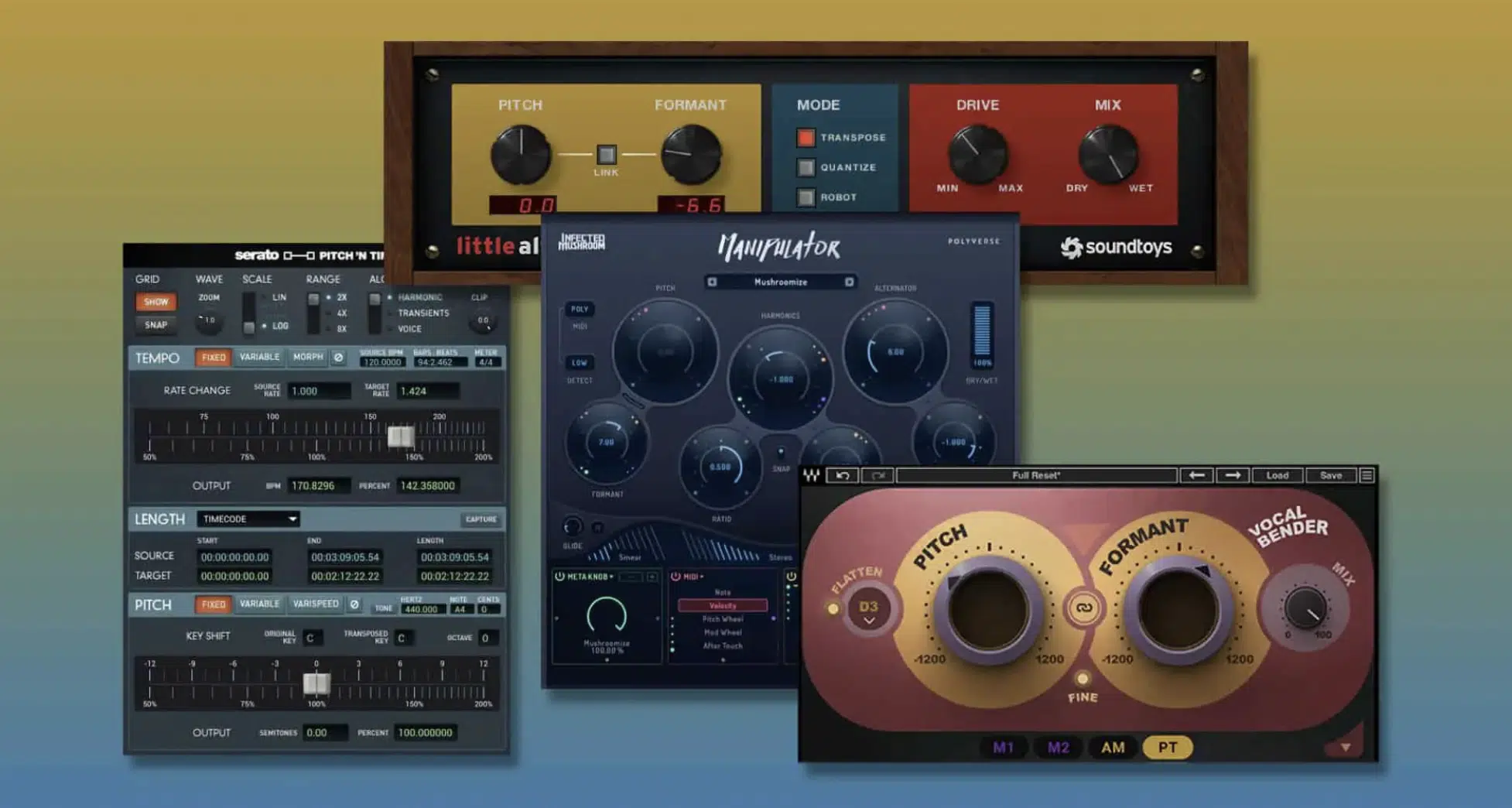Select Quantize mode on Little AlterBoy

click(806, 167)
